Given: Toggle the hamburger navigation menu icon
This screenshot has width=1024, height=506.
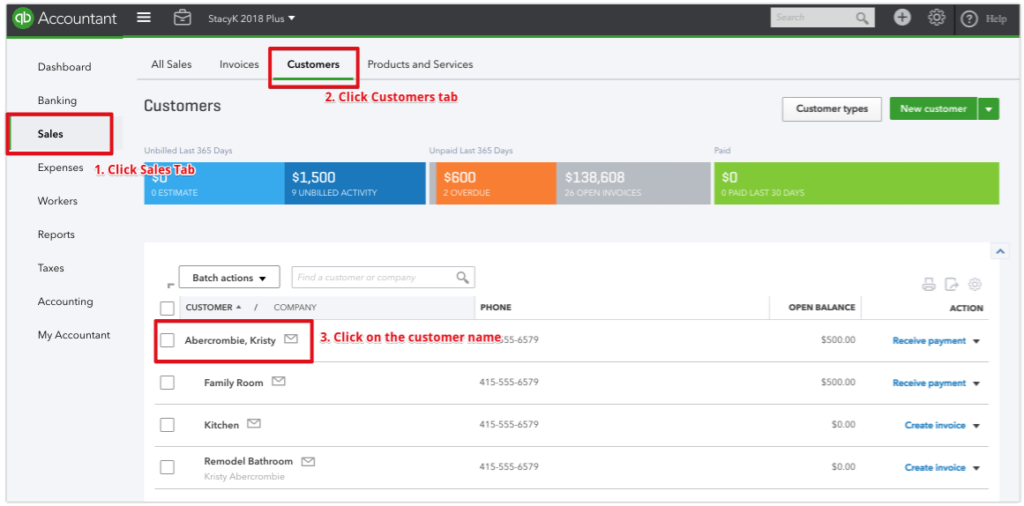Looking at the screenshot, I should [144, 18].
